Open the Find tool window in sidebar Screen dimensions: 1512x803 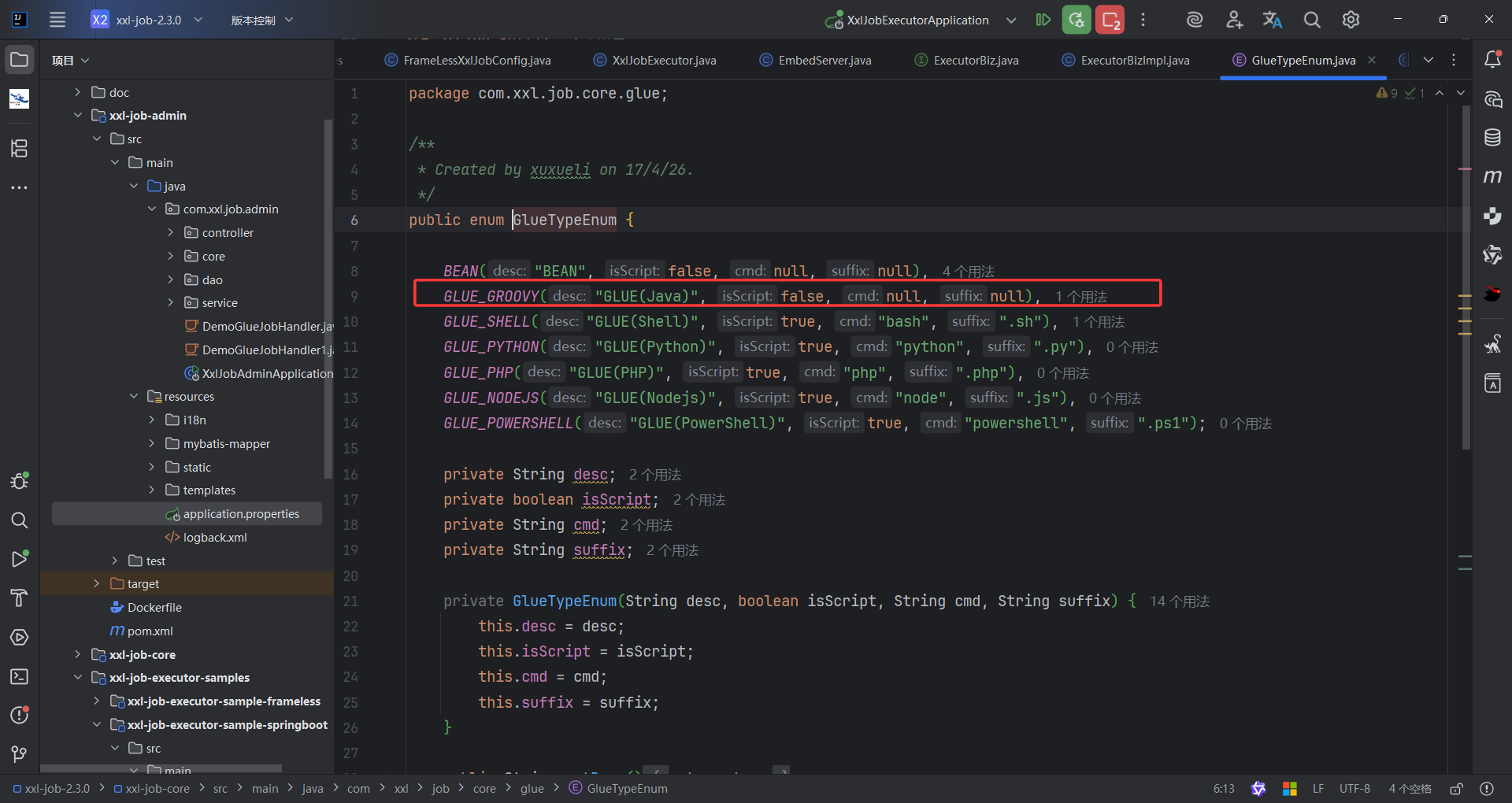20,520
